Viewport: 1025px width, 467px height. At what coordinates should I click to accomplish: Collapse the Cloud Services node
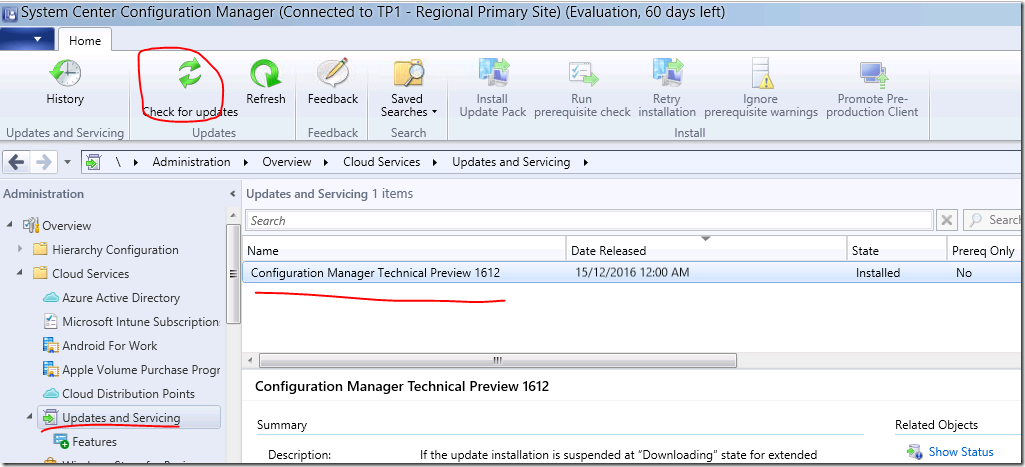pos(20,273)
